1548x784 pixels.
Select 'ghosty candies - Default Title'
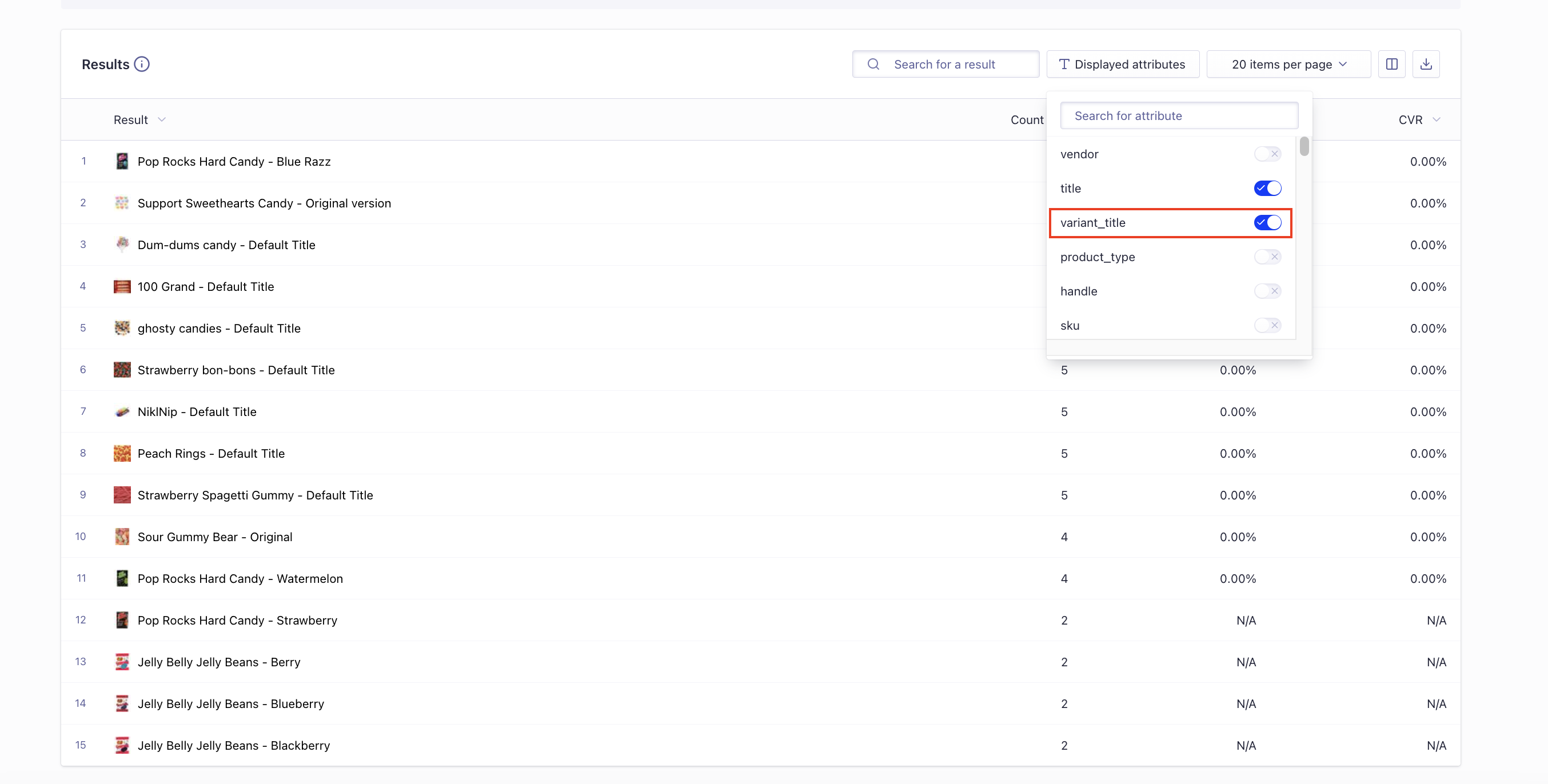pos(219,329)
